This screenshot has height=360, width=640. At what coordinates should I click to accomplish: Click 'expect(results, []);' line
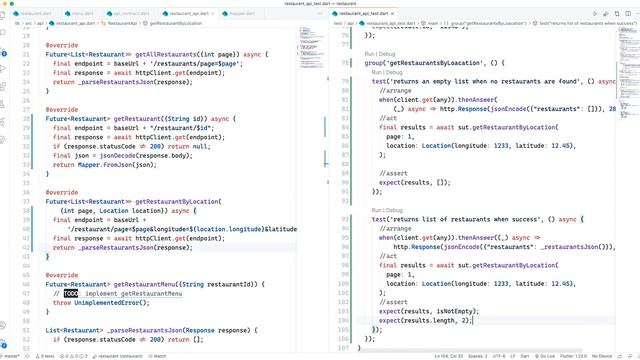415,182
